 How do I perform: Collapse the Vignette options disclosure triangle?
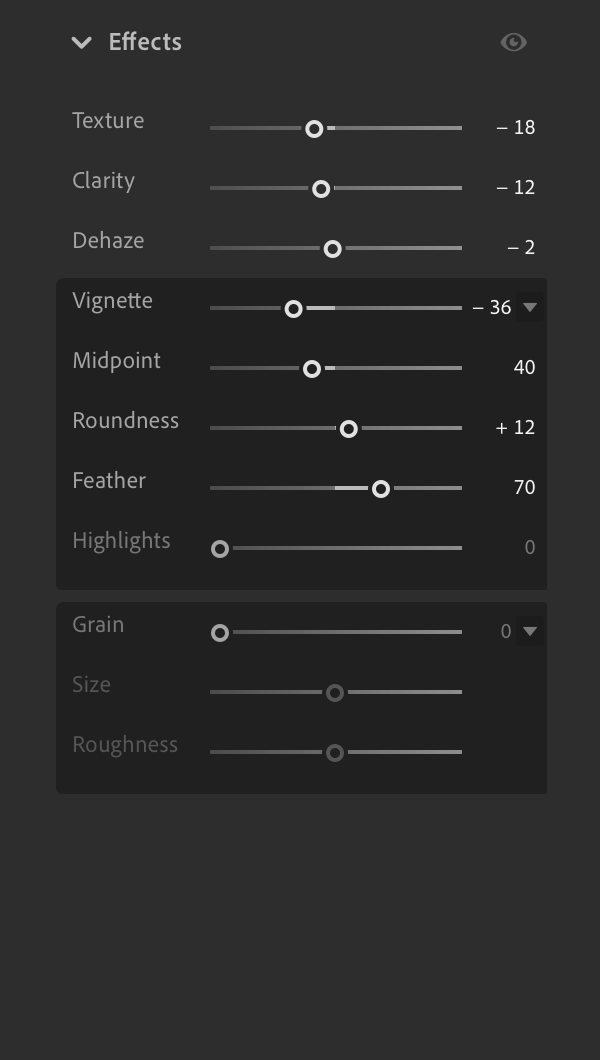click(530, 307)
